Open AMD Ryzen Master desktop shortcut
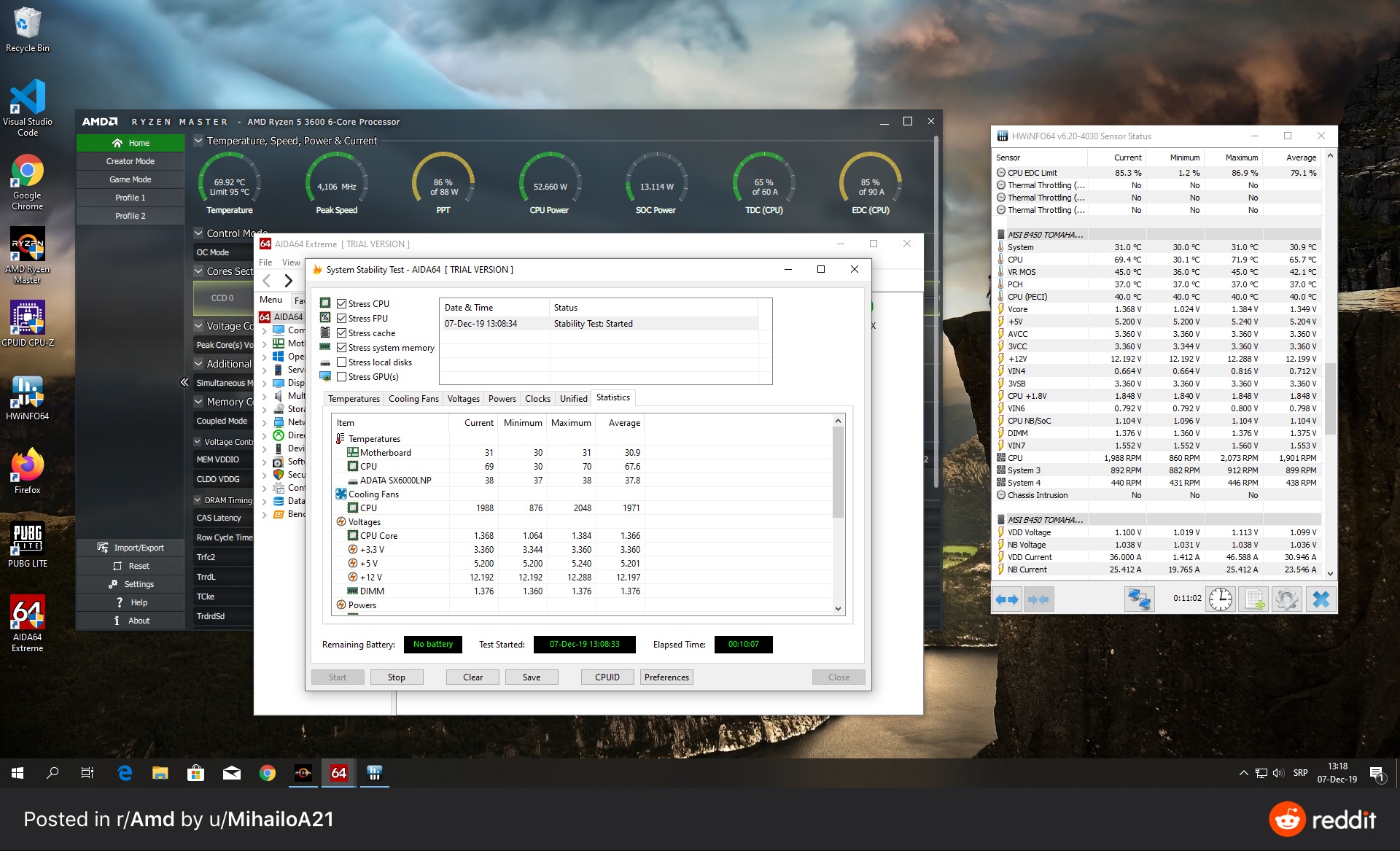The height and width of the screenshot is (851, 1400). [27, 255]
